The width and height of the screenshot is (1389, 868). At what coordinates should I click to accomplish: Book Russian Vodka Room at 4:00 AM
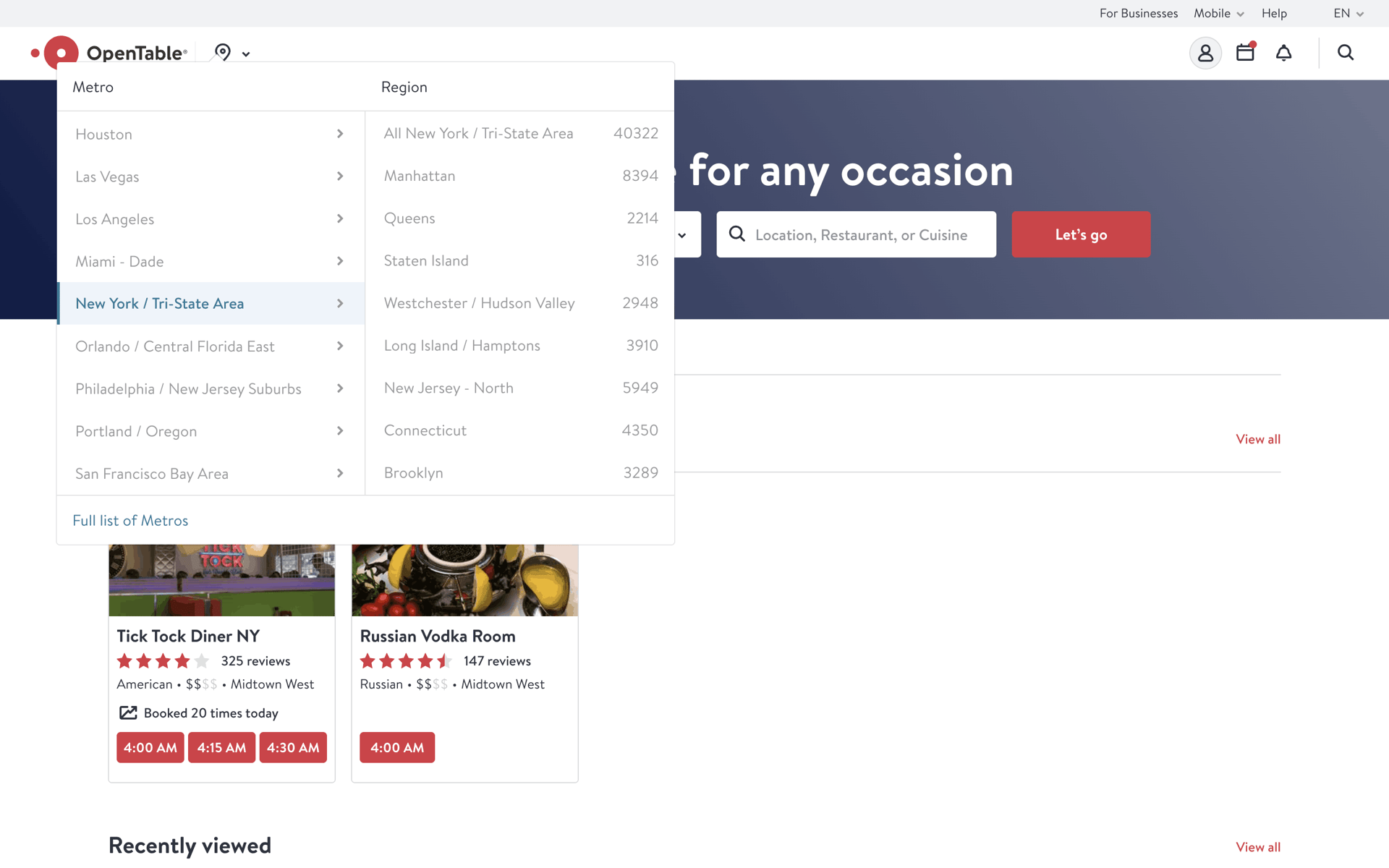coord(397,747)
